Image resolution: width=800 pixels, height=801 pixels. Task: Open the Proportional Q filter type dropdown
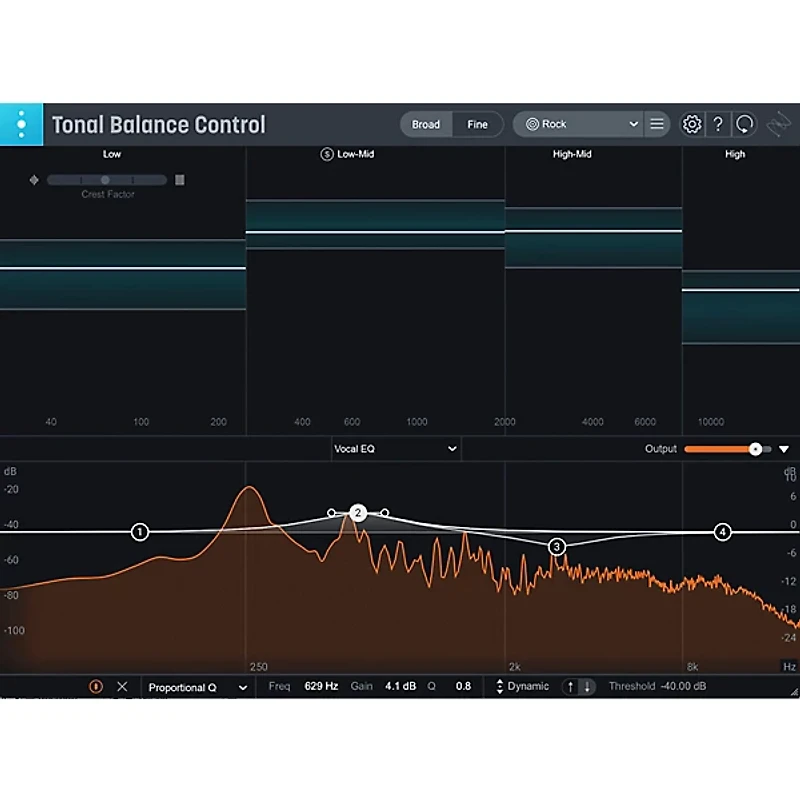[x=196, y=687]
